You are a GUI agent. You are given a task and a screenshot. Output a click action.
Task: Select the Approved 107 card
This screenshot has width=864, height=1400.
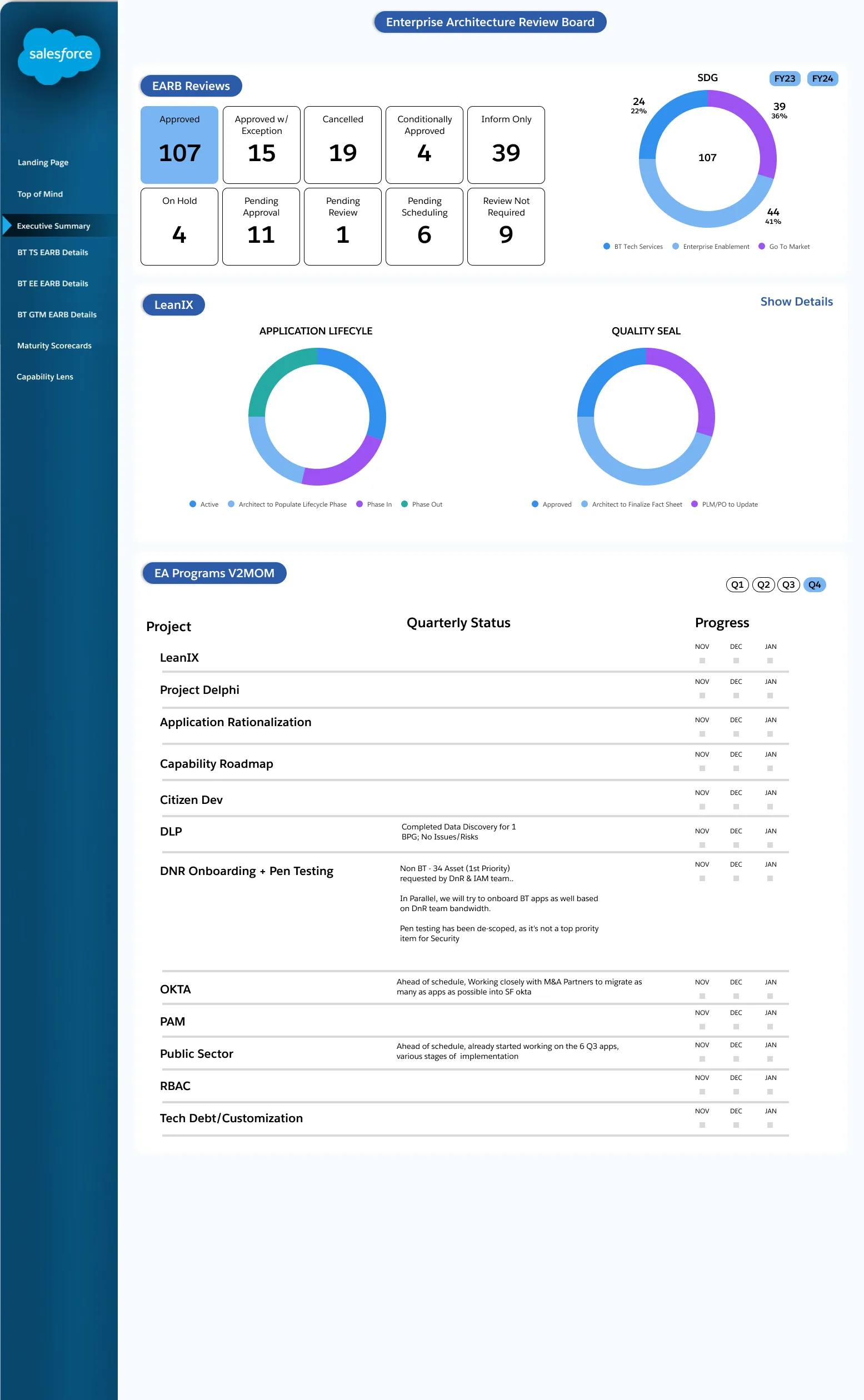click(x=179, y=145)
